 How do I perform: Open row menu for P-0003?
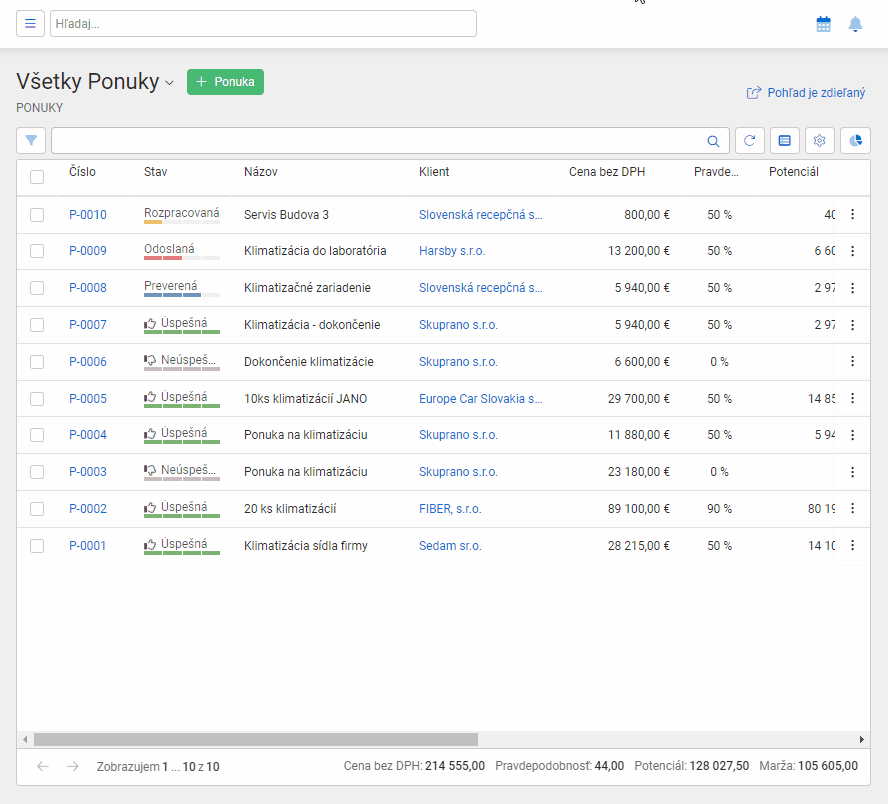coord(852,472)
